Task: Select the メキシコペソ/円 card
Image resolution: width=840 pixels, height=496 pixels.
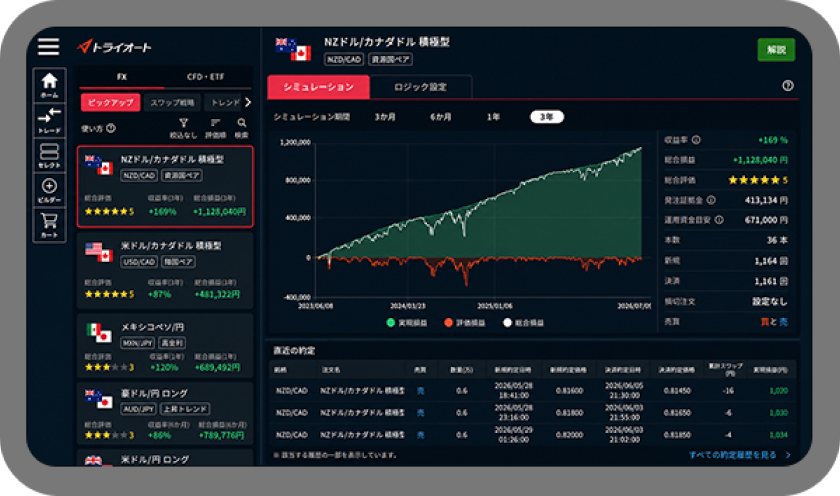Action: pos(165,345)
